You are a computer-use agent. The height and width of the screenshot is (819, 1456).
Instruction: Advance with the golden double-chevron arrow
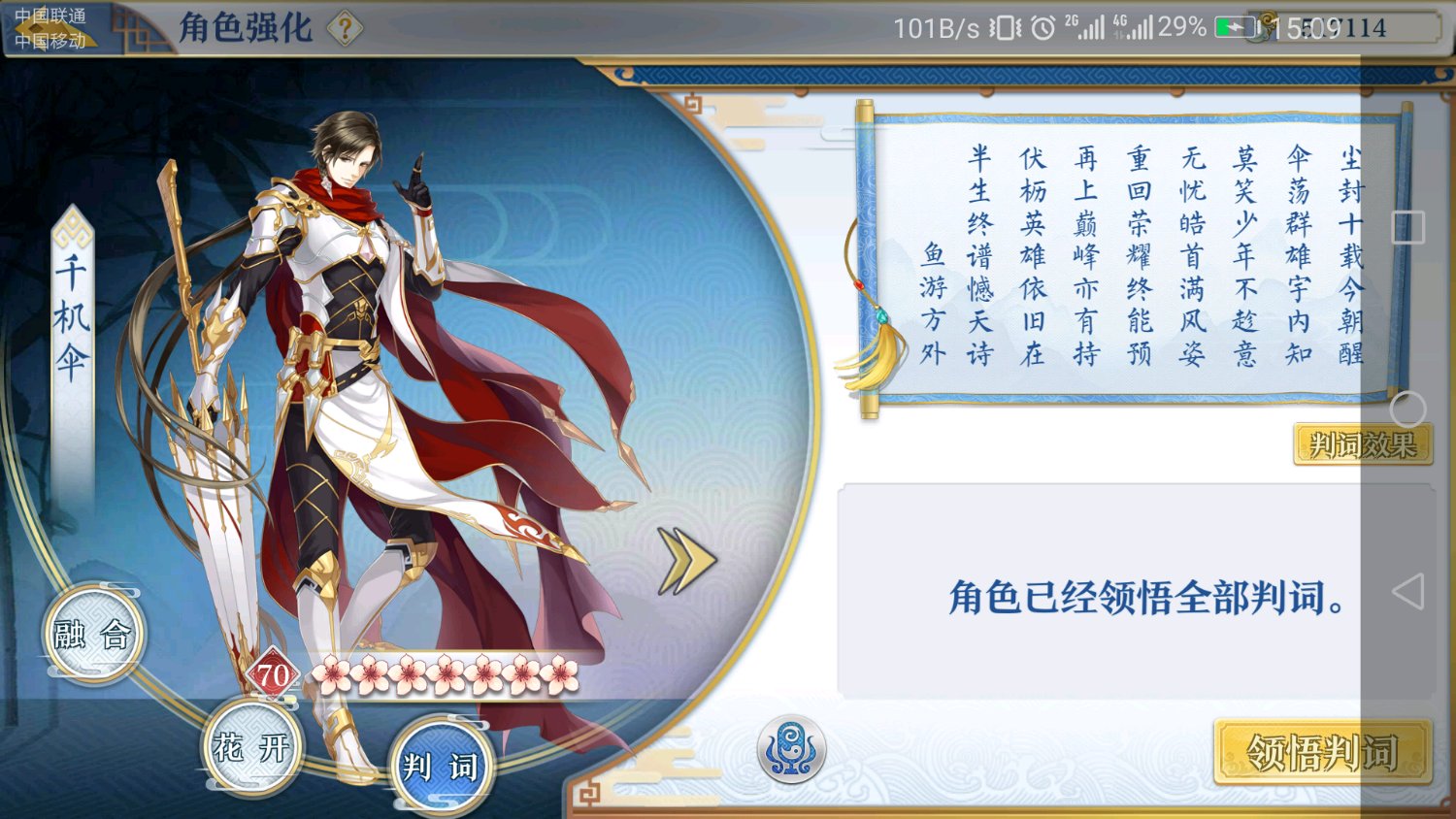pyautogui.click(x=686, y=561)
